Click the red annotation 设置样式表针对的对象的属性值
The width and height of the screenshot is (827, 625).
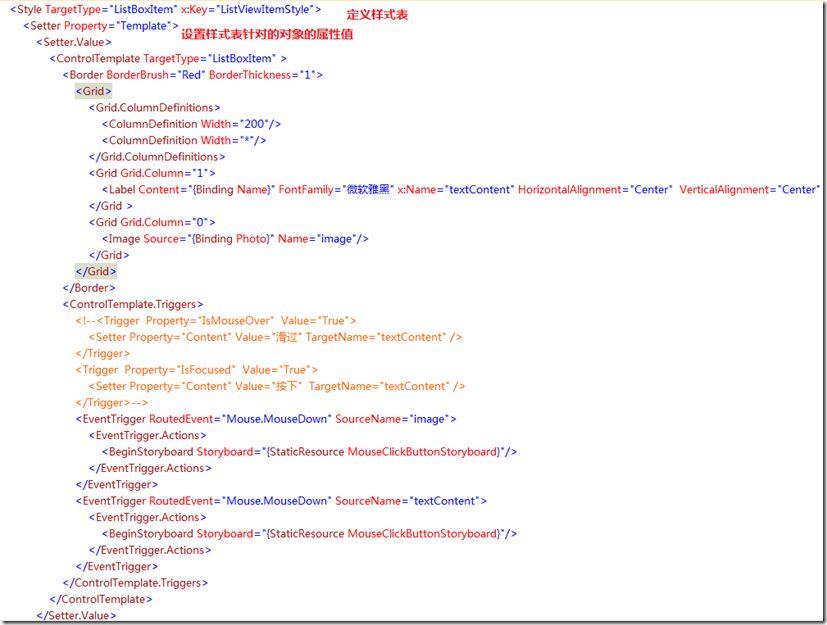click(267, 34)
